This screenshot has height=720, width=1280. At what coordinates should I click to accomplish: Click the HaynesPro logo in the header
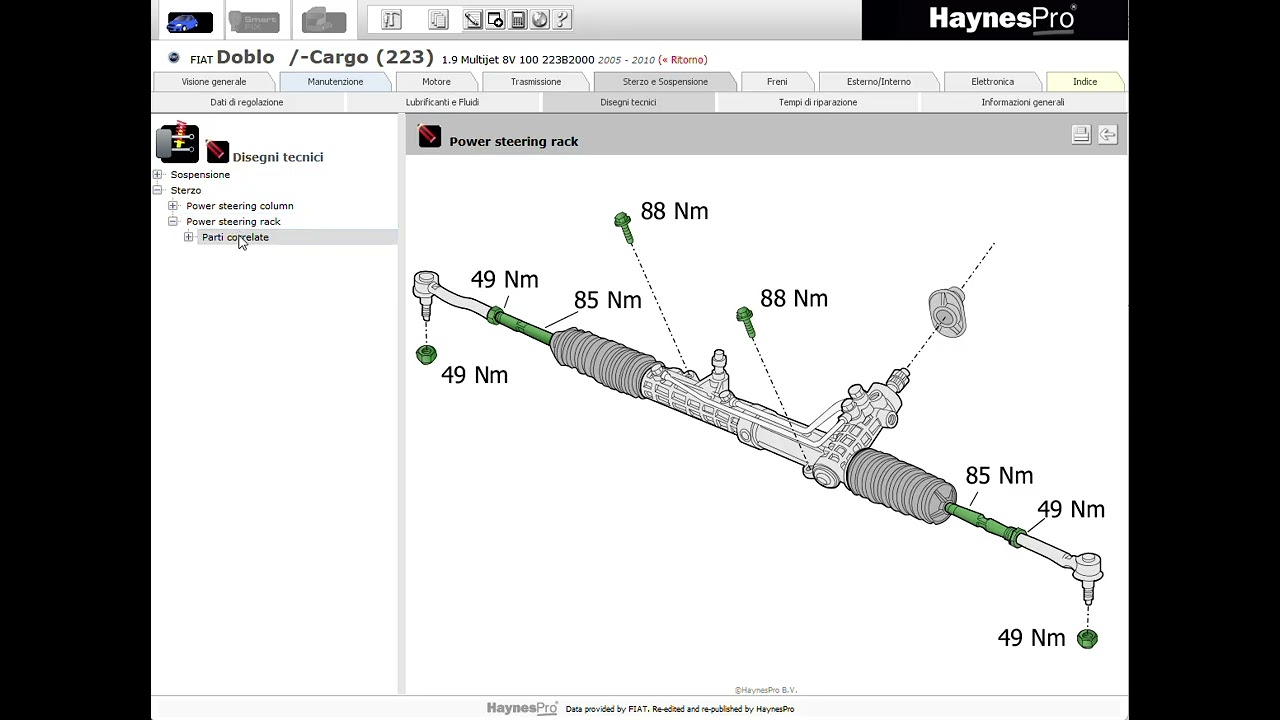(1001, 18)
